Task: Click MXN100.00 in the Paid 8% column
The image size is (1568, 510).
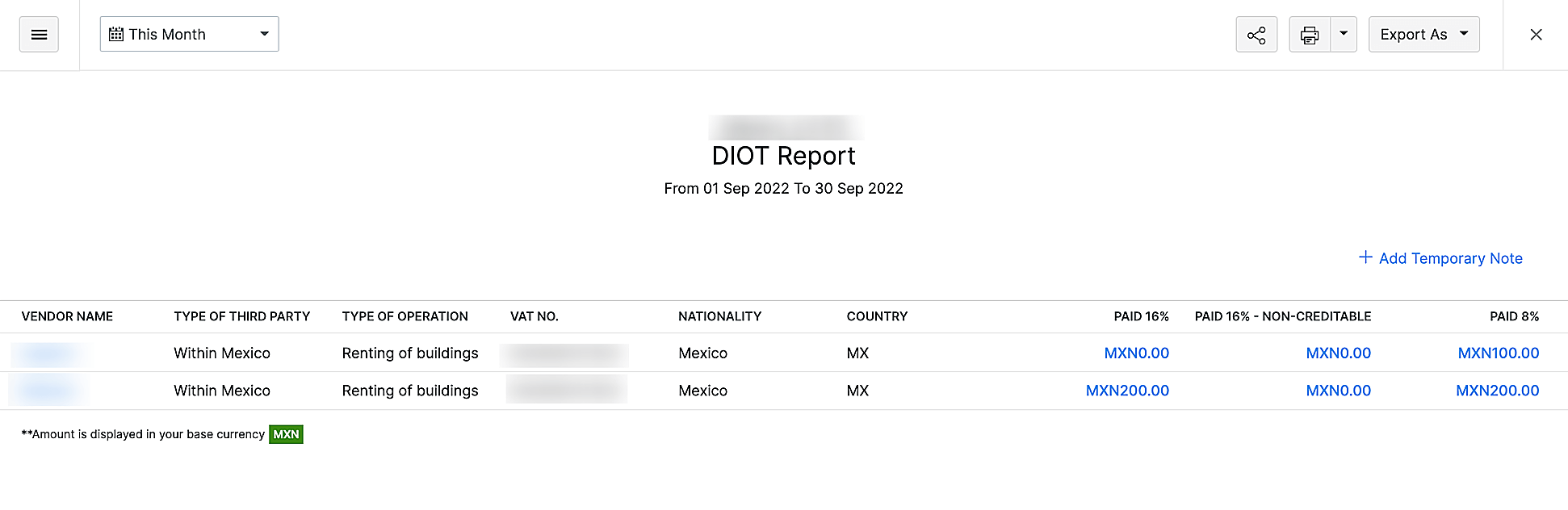Action: [1498, 353]
